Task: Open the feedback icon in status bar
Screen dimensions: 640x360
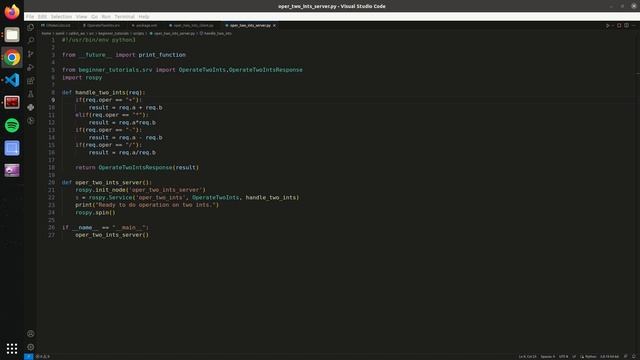Action: pos(626,356)
